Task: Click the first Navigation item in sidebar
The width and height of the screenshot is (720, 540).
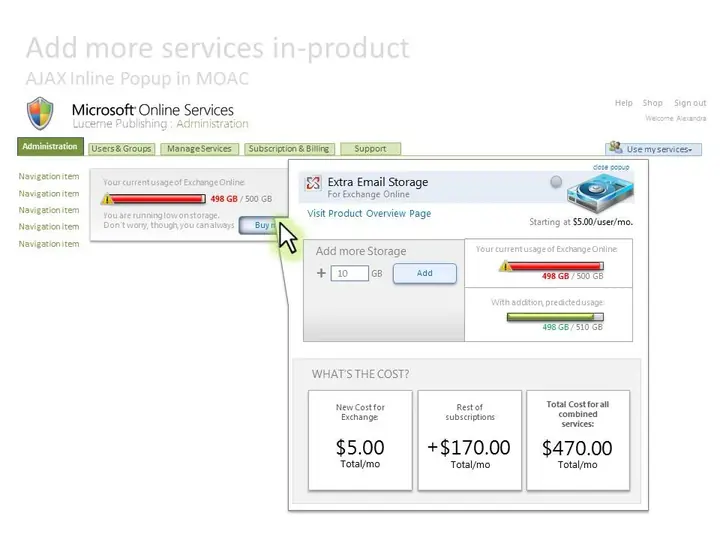Action: [49, 176]
